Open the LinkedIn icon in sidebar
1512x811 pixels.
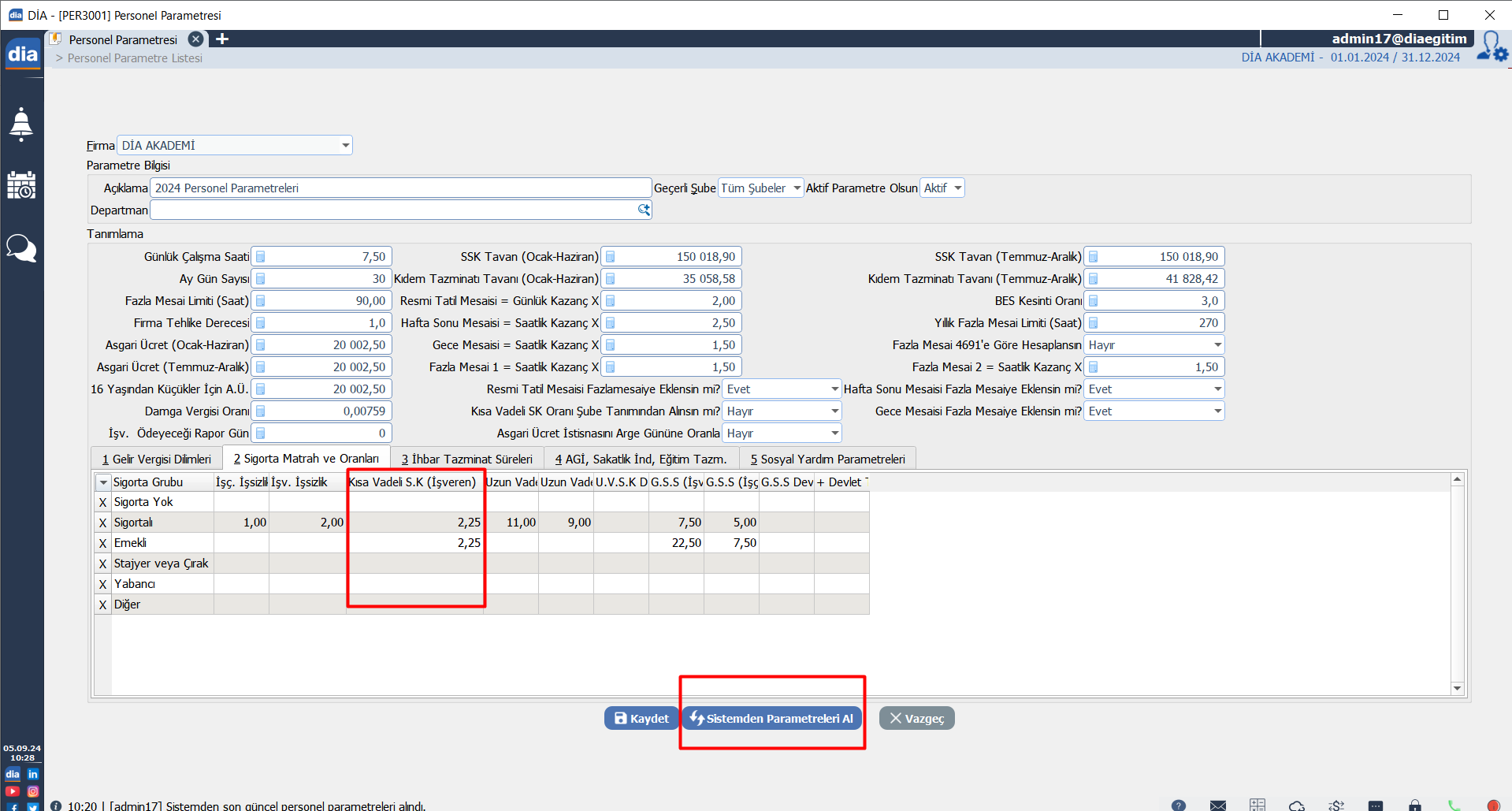(33, 774)
